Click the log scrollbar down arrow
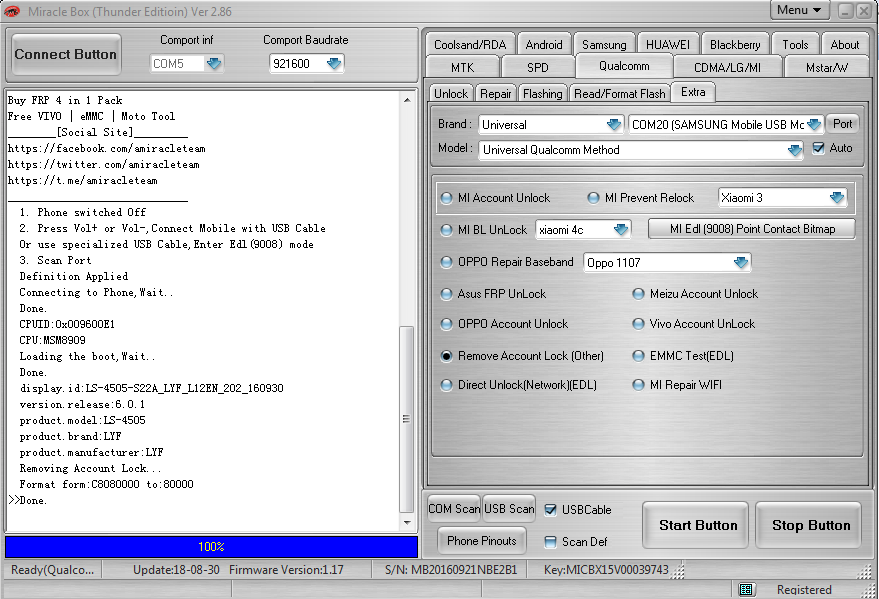879x599 pixels. (406, 523)
